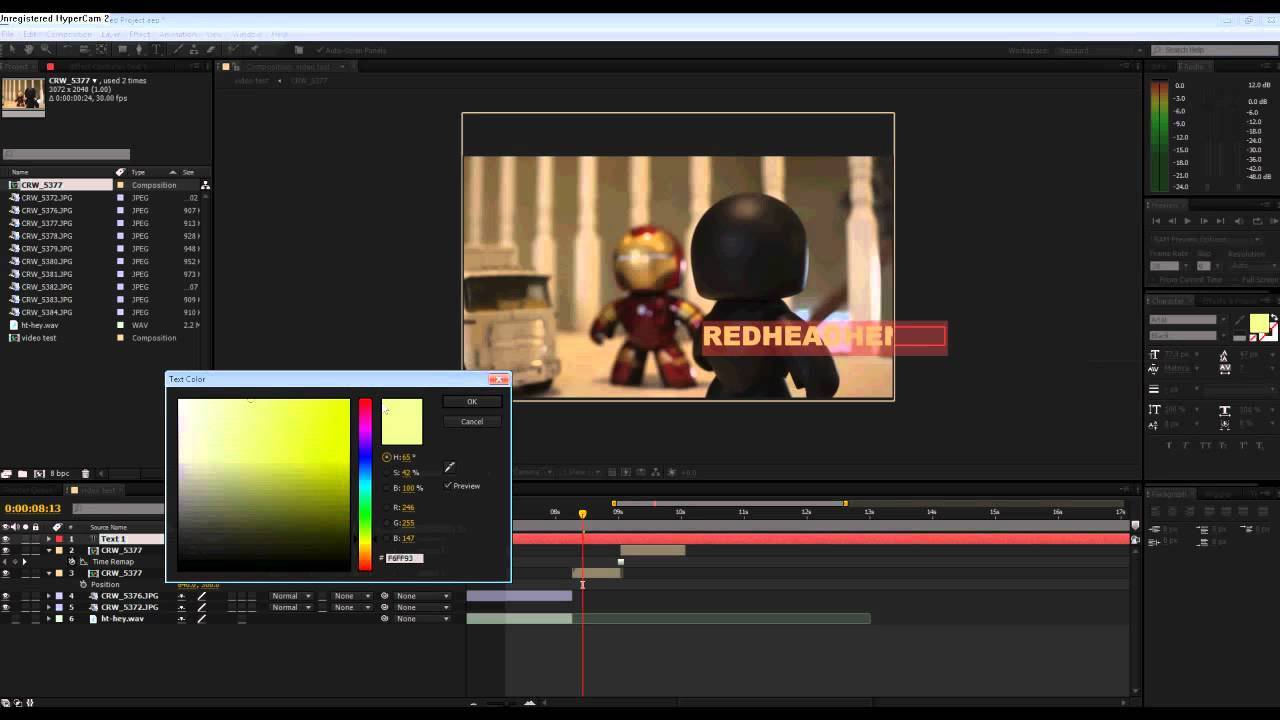Hide the Text 1 layer eye

(x=5, y=539)
